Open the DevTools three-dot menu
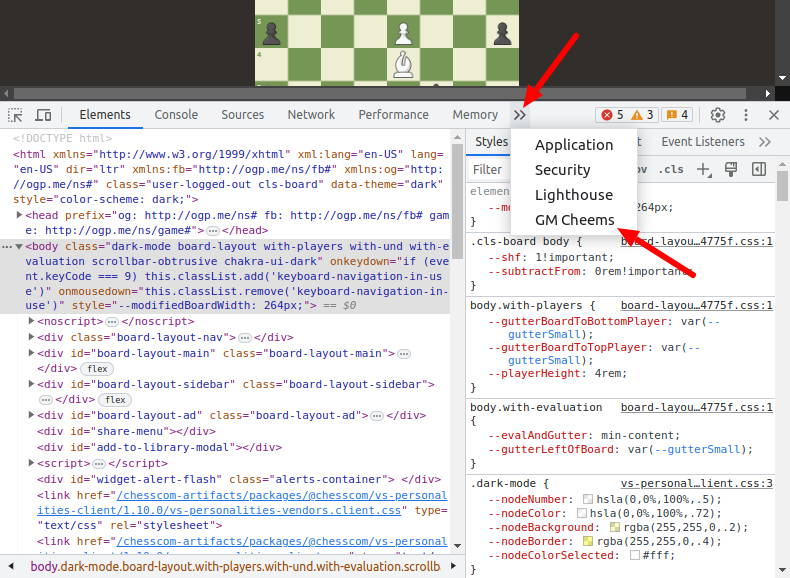Image resolution: width=790 pixels, height=578 pixels. tap(746, 115)
